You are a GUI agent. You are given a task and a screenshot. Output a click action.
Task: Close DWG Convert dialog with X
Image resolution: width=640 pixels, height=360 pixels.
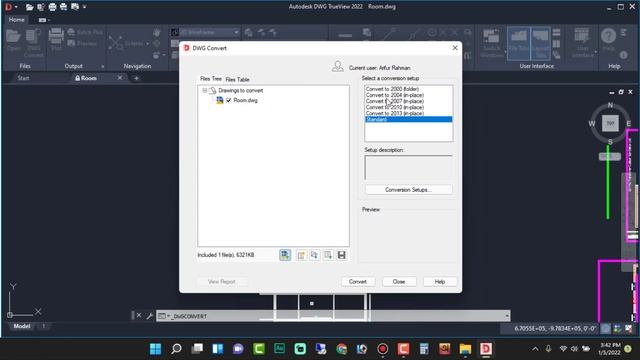pos(455,48)
